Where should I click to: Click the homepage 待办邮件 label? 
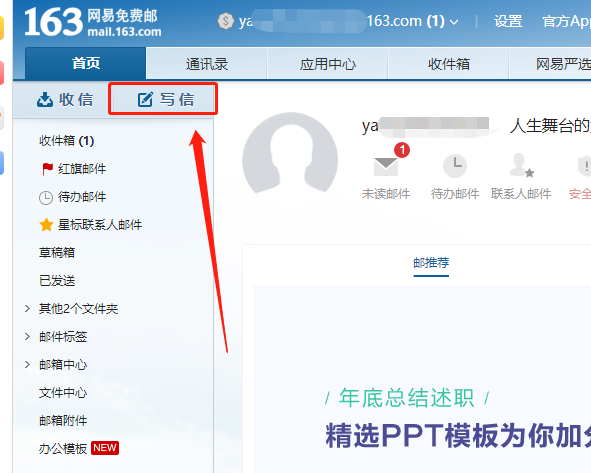tap(455, 194)
